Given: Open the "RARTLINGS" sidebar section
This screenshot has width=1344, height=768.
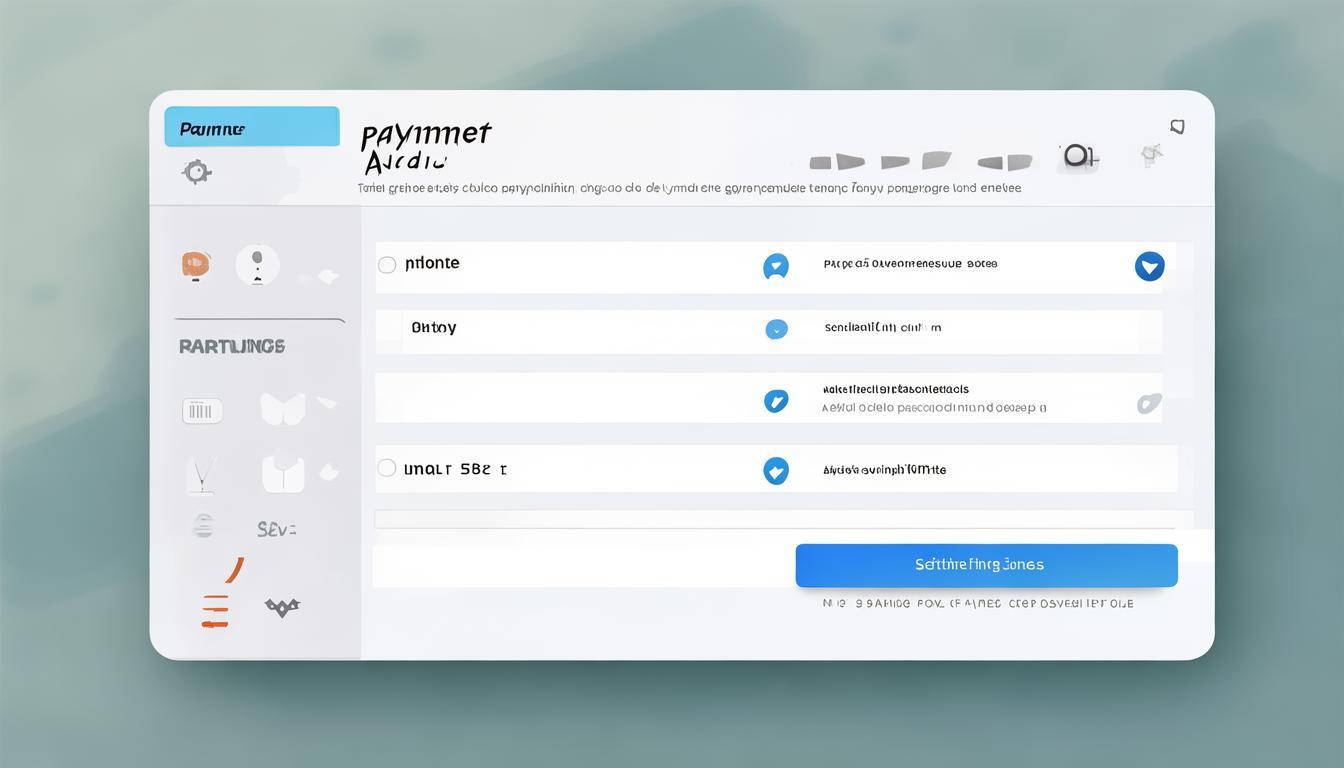Looking at the screenshot, I should coord(232,346).
